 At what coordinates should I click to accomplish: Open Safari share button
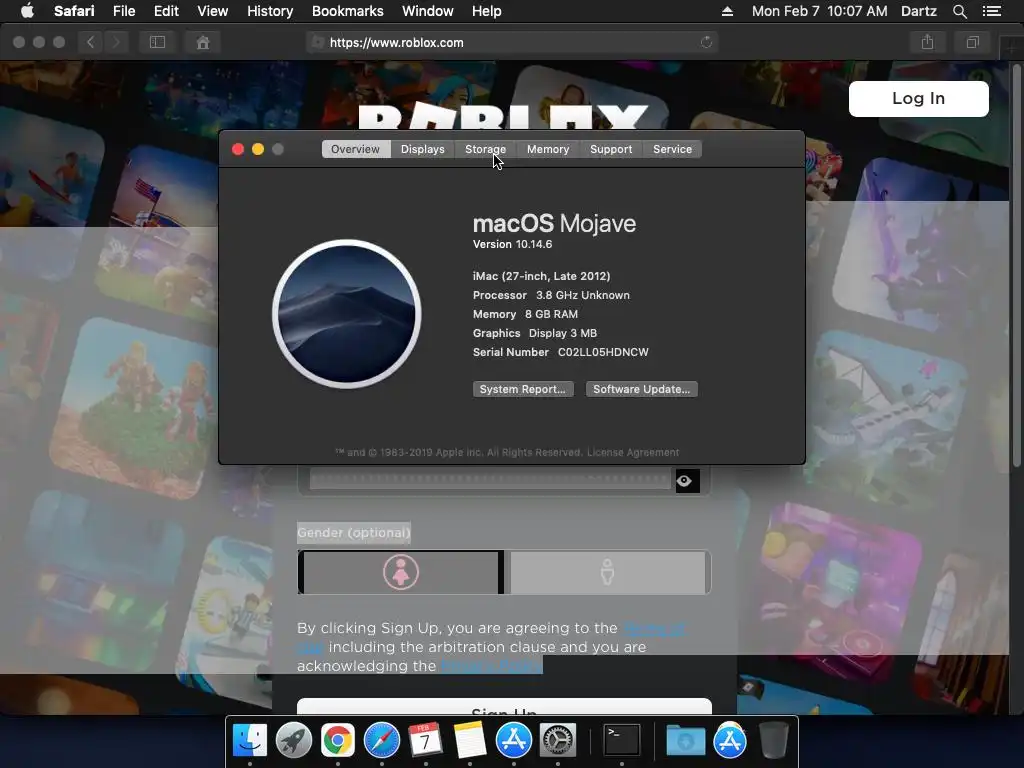point(927,42)
